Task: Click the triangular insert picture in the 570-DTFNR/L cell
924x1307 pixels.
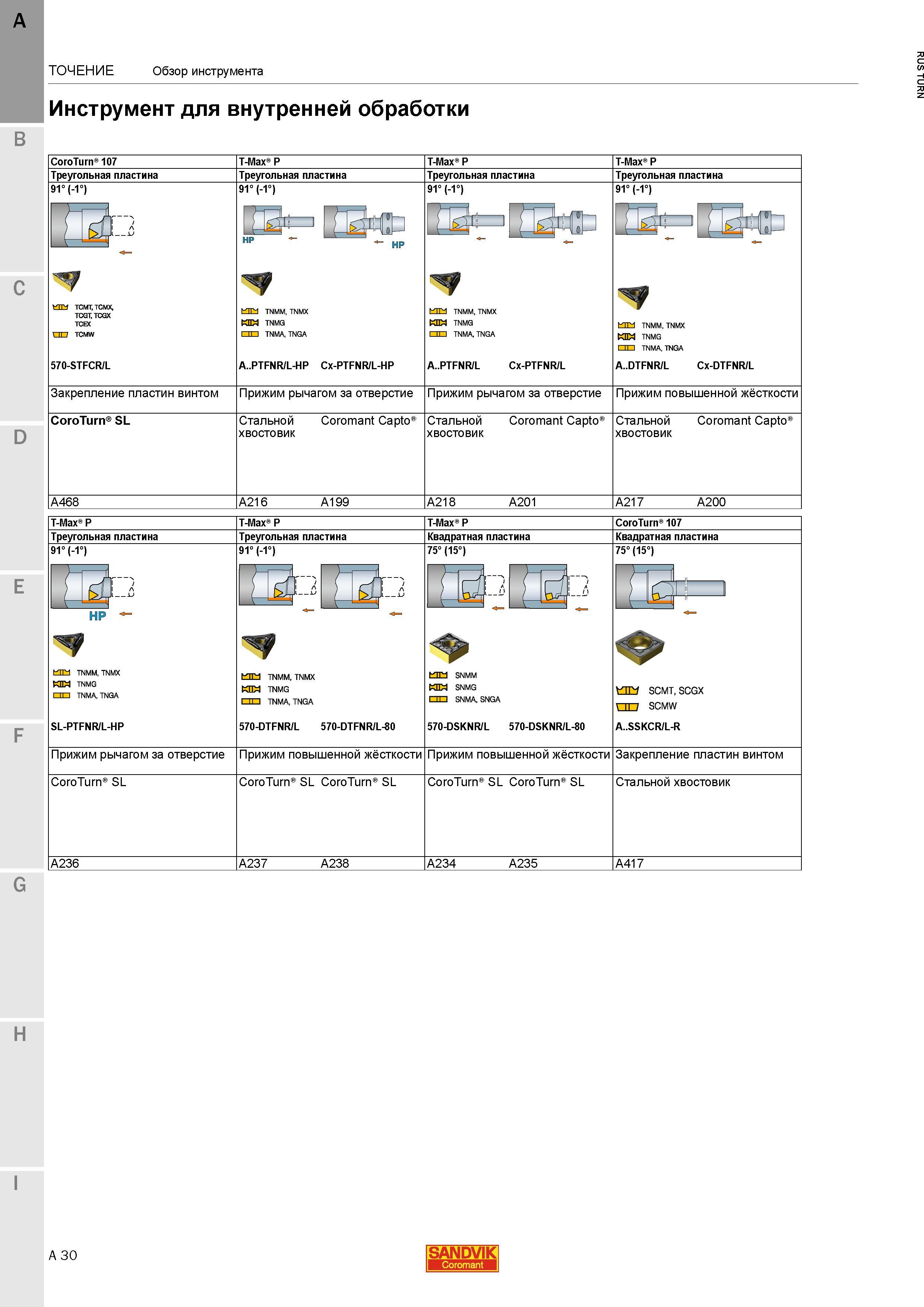Action: pos(259,646)
